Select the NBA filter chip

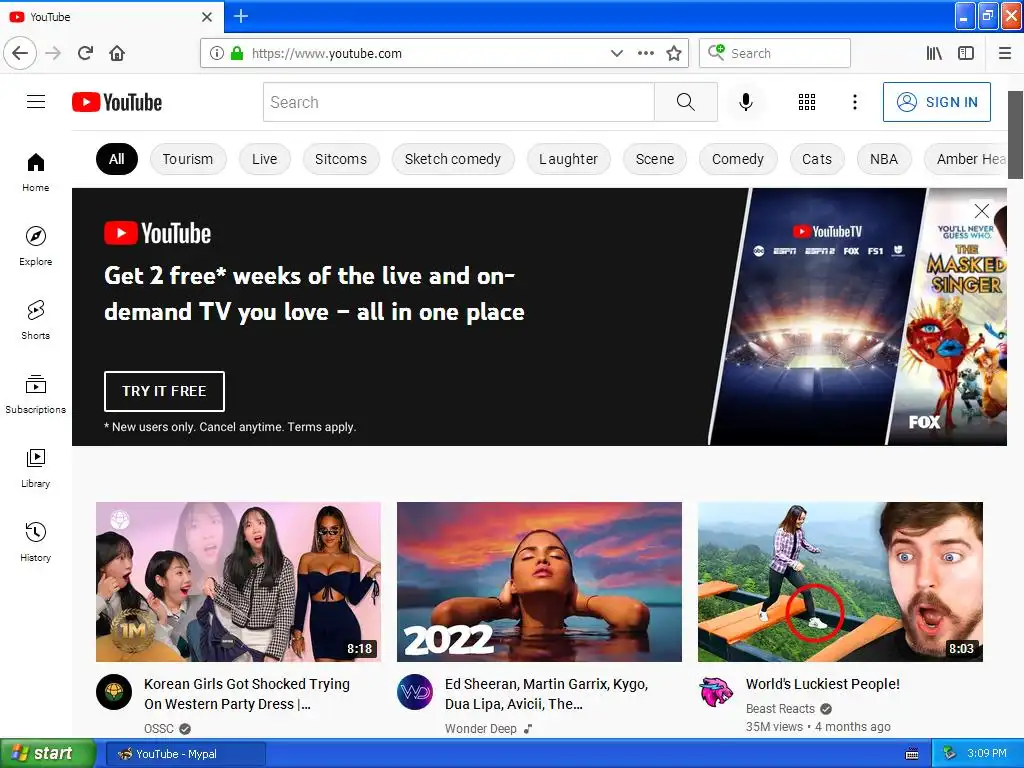(884, 159)
